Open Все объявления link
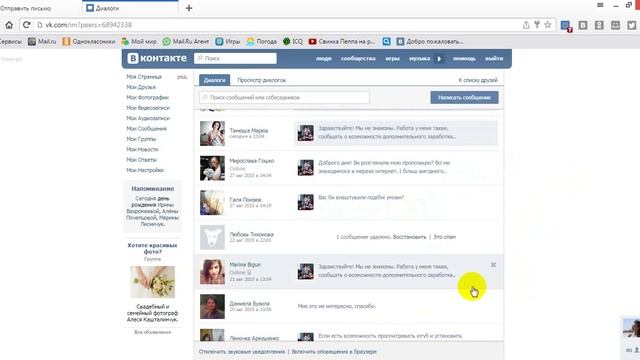This screenshot has width=640, height=360. (153, 332)
